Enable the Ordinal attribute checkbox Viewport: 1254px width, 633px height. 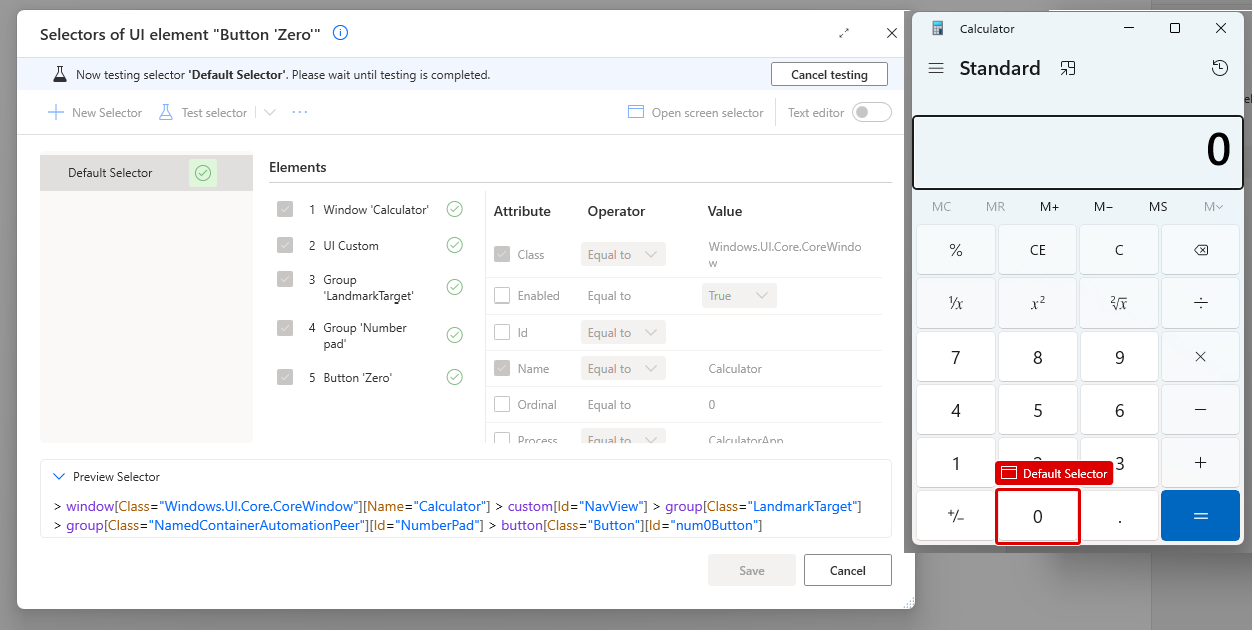point(502,404)
